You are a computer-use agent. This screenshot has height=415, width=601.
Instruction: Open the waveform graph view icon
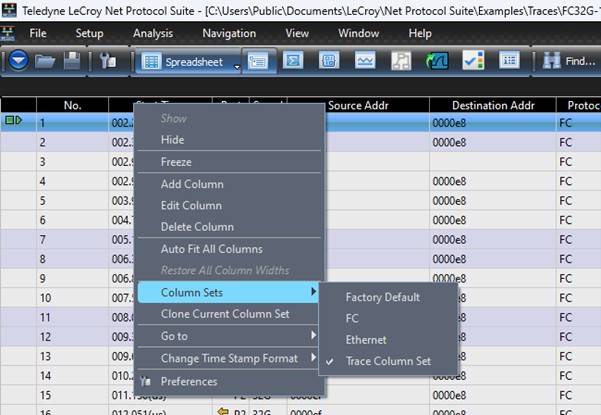(x=365, y=60)
